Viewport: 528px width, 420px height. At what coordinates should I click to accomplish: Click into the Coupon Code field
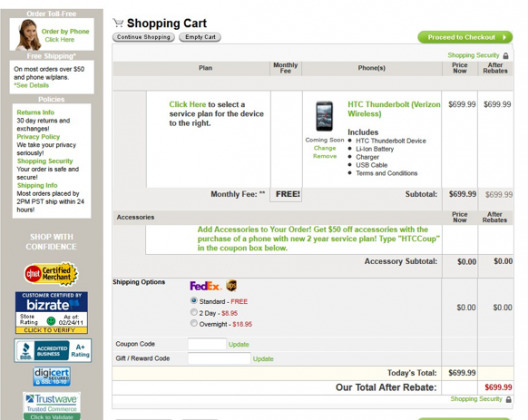coord(207,344)
